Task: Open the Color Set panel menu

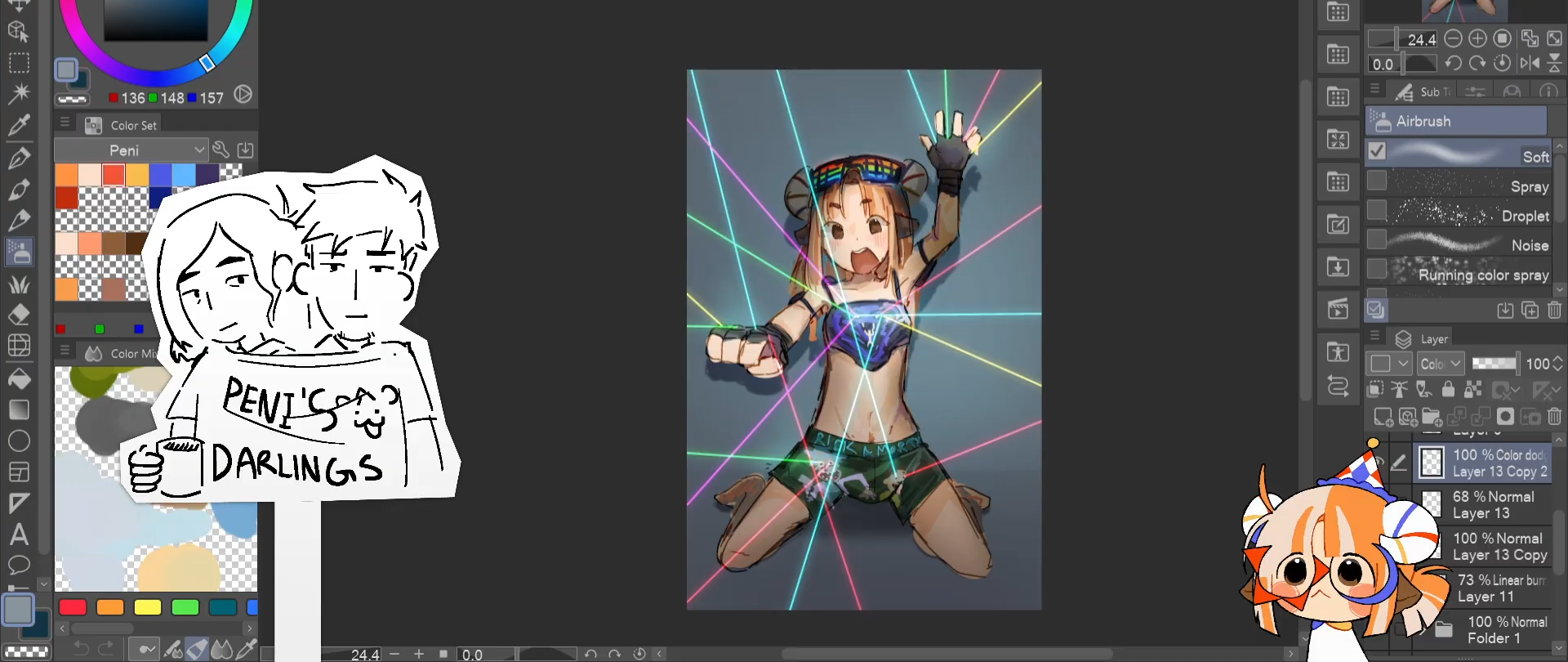Action: coord(65,123)
